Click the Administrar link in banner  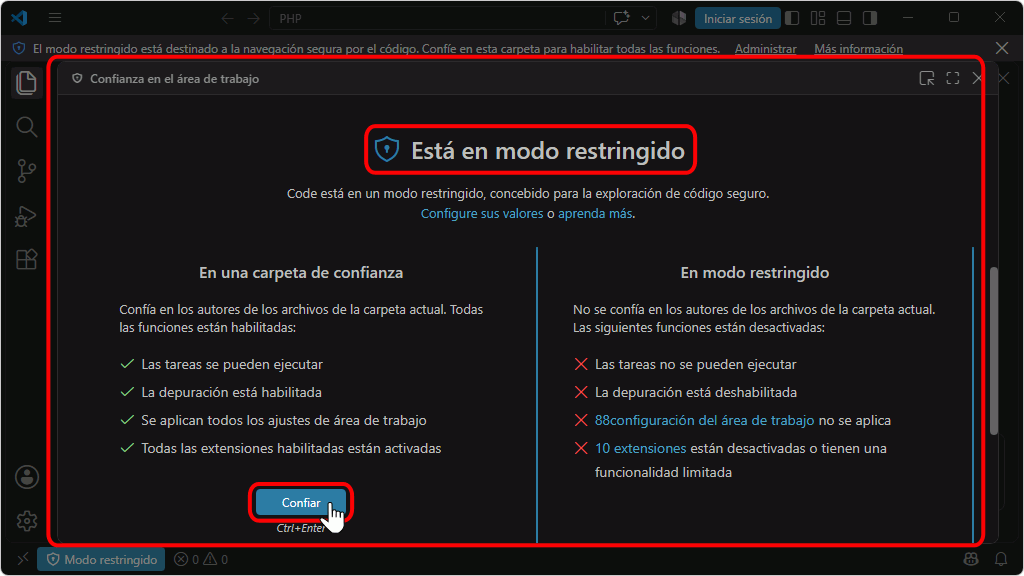point(765,49)
